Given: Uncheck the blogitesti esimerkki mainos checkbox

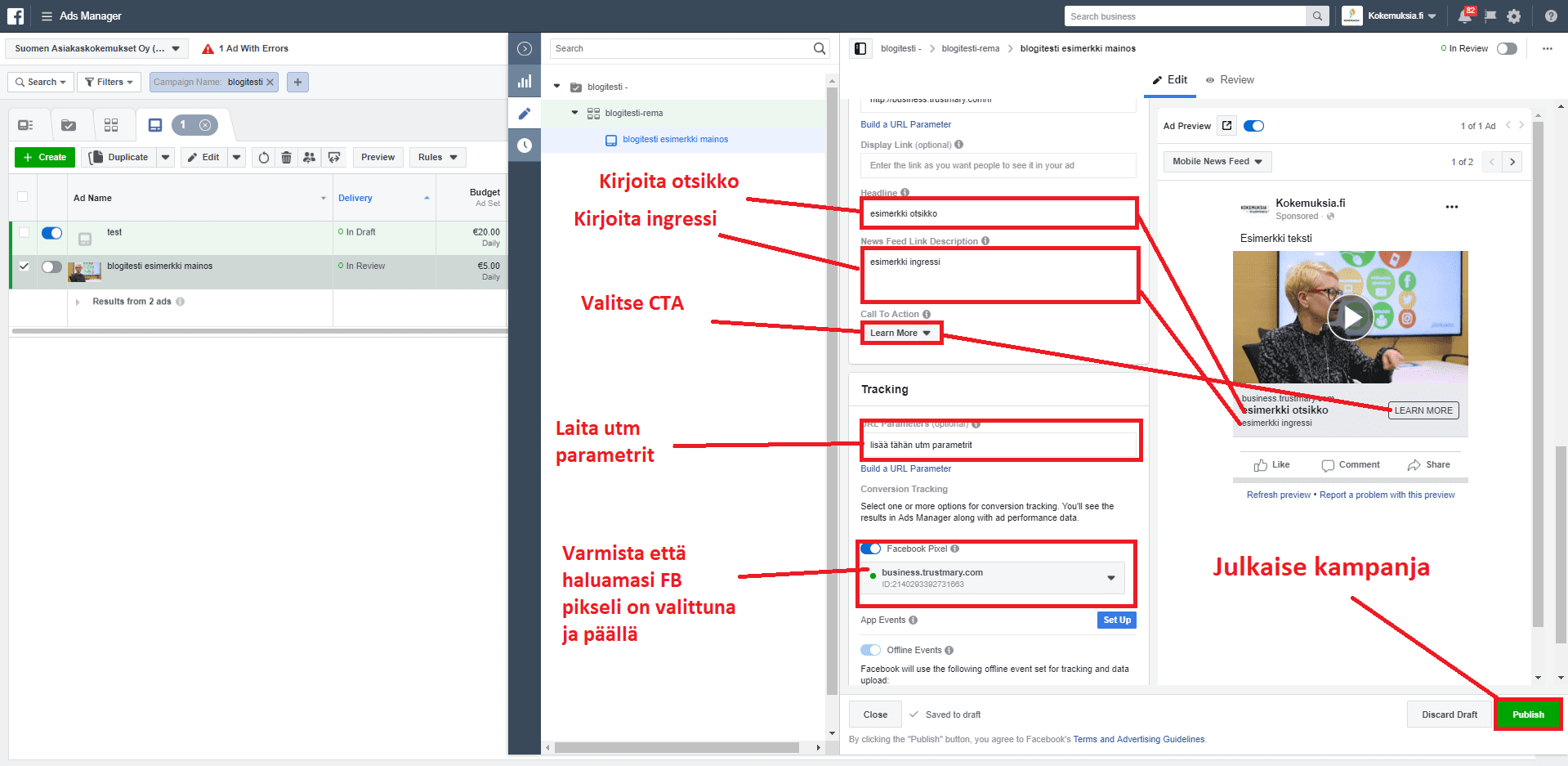Looking at the screenshot, I should point(24,267).
